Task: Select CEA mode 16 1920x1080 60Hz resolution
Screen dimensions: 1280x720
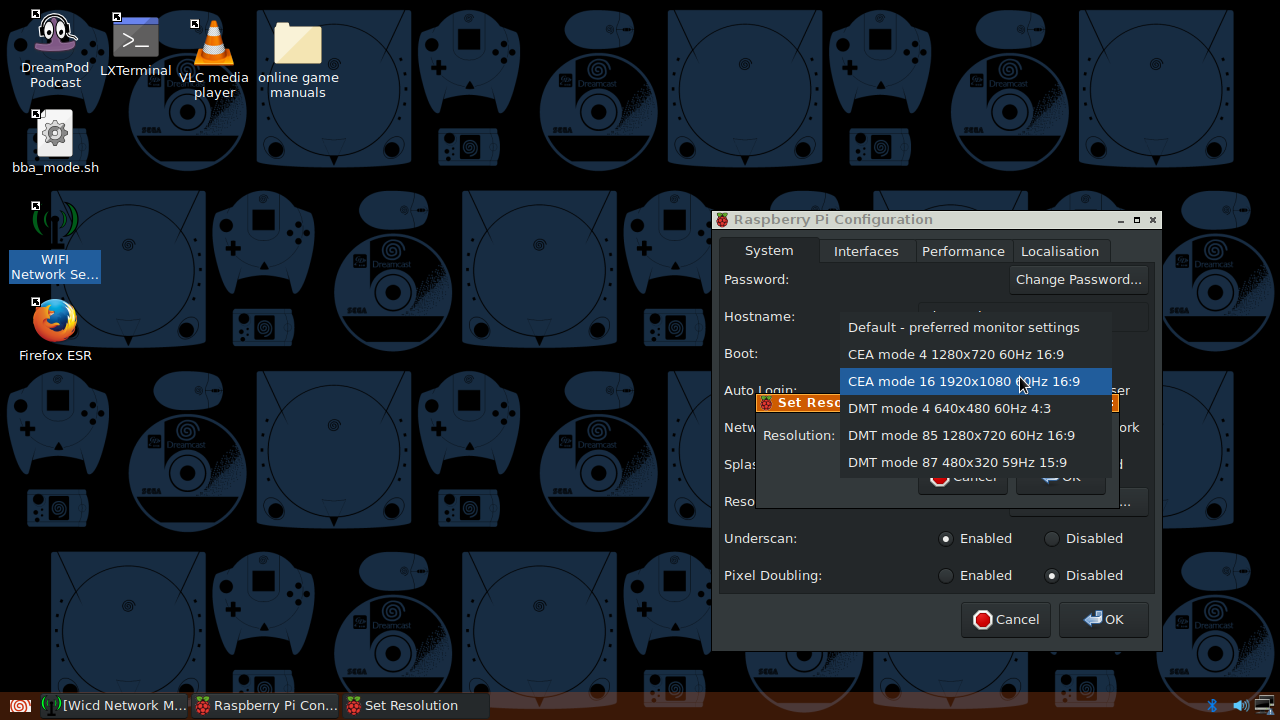Action: 976,381
